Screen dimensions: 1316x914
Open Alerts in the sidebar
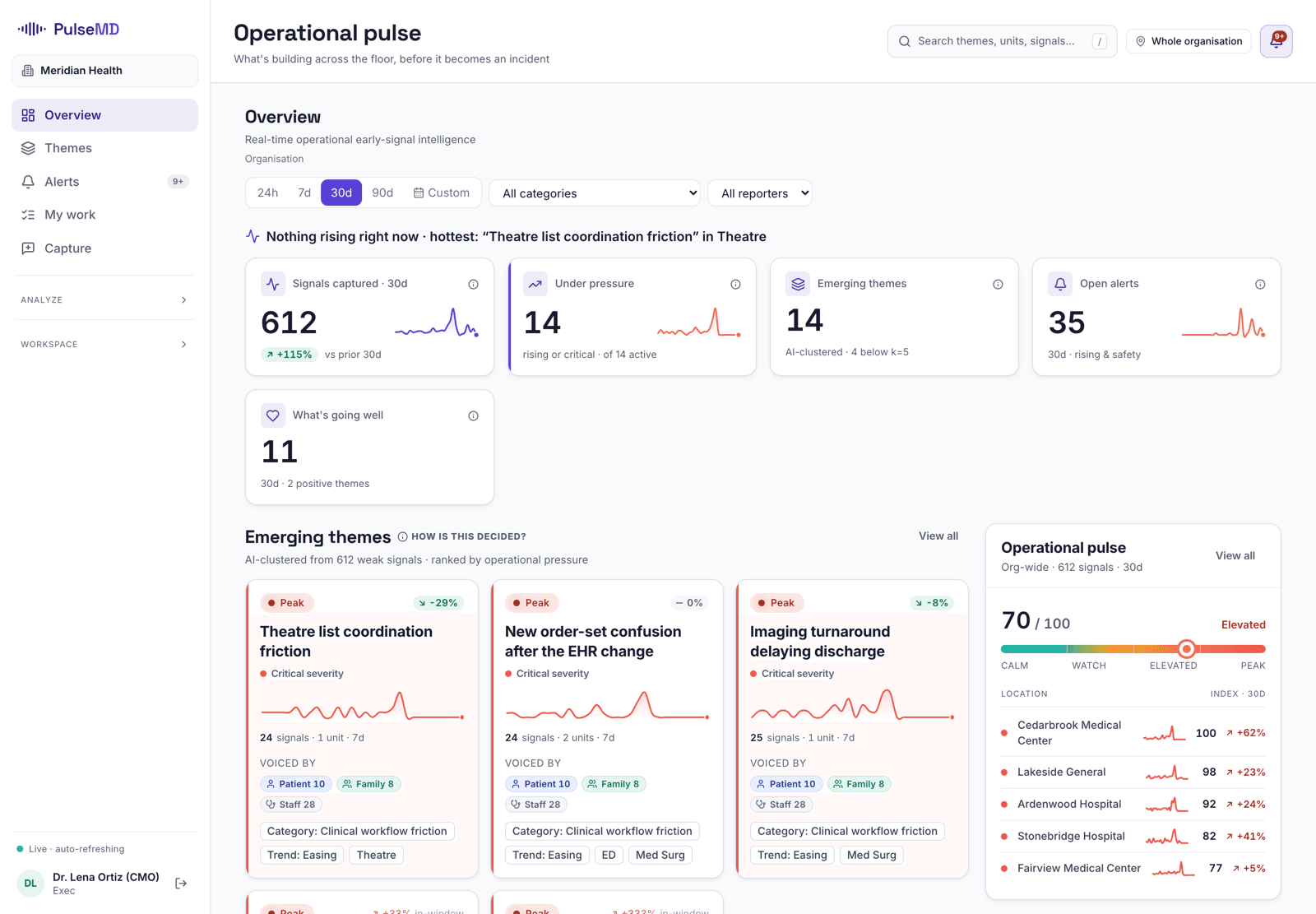point(104,182)
